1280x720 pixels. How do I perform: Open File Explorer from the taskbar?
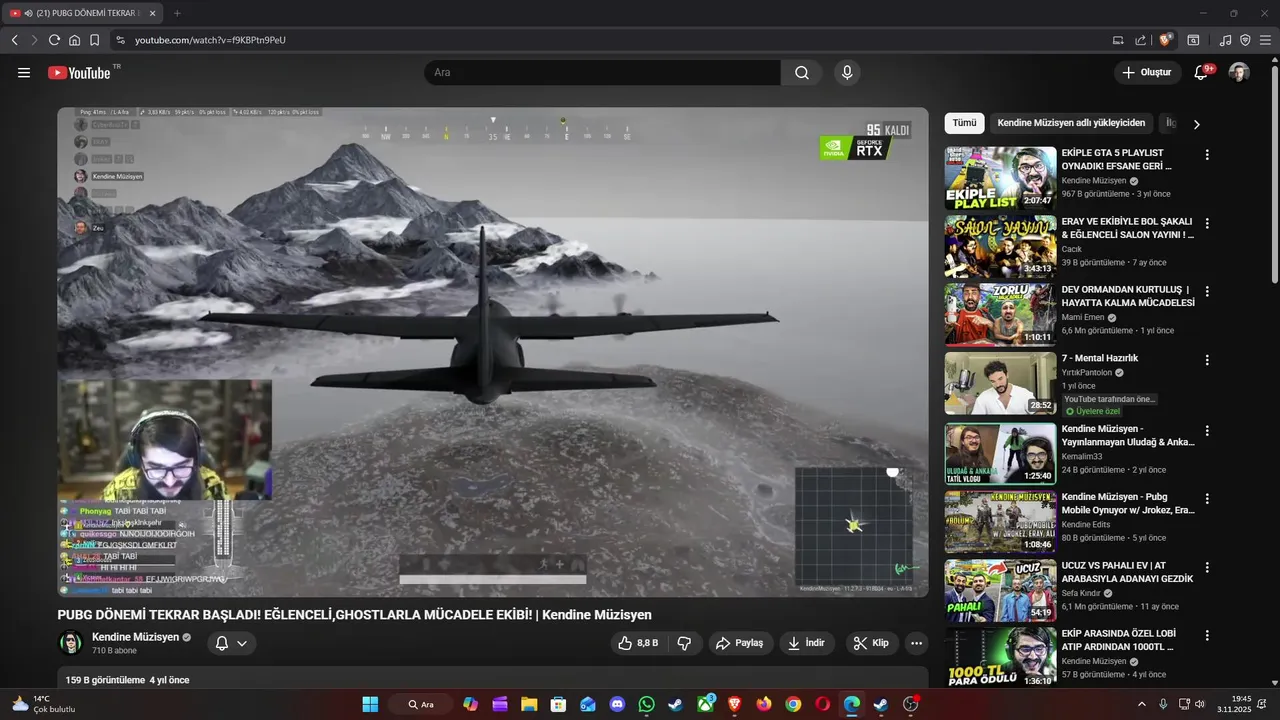click(x=529, y=704)
